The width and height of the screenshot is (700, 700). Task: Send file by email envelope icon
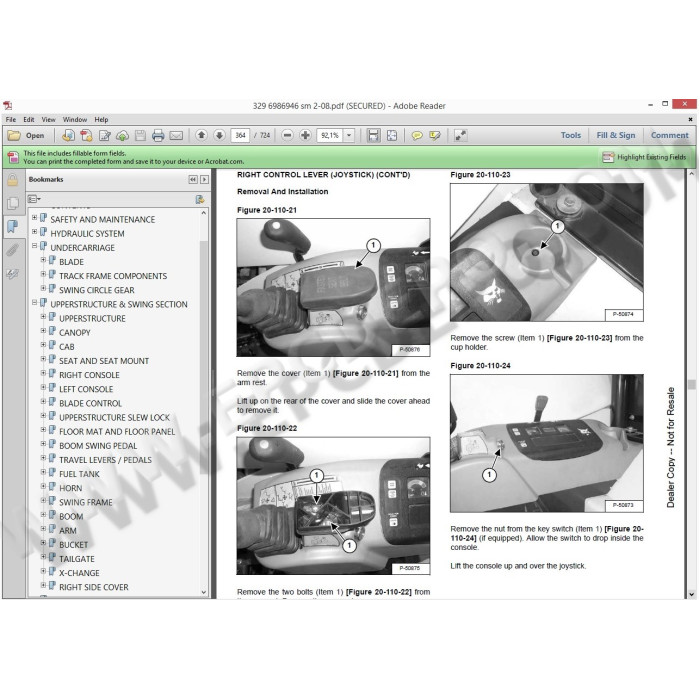tap(176, 135)
